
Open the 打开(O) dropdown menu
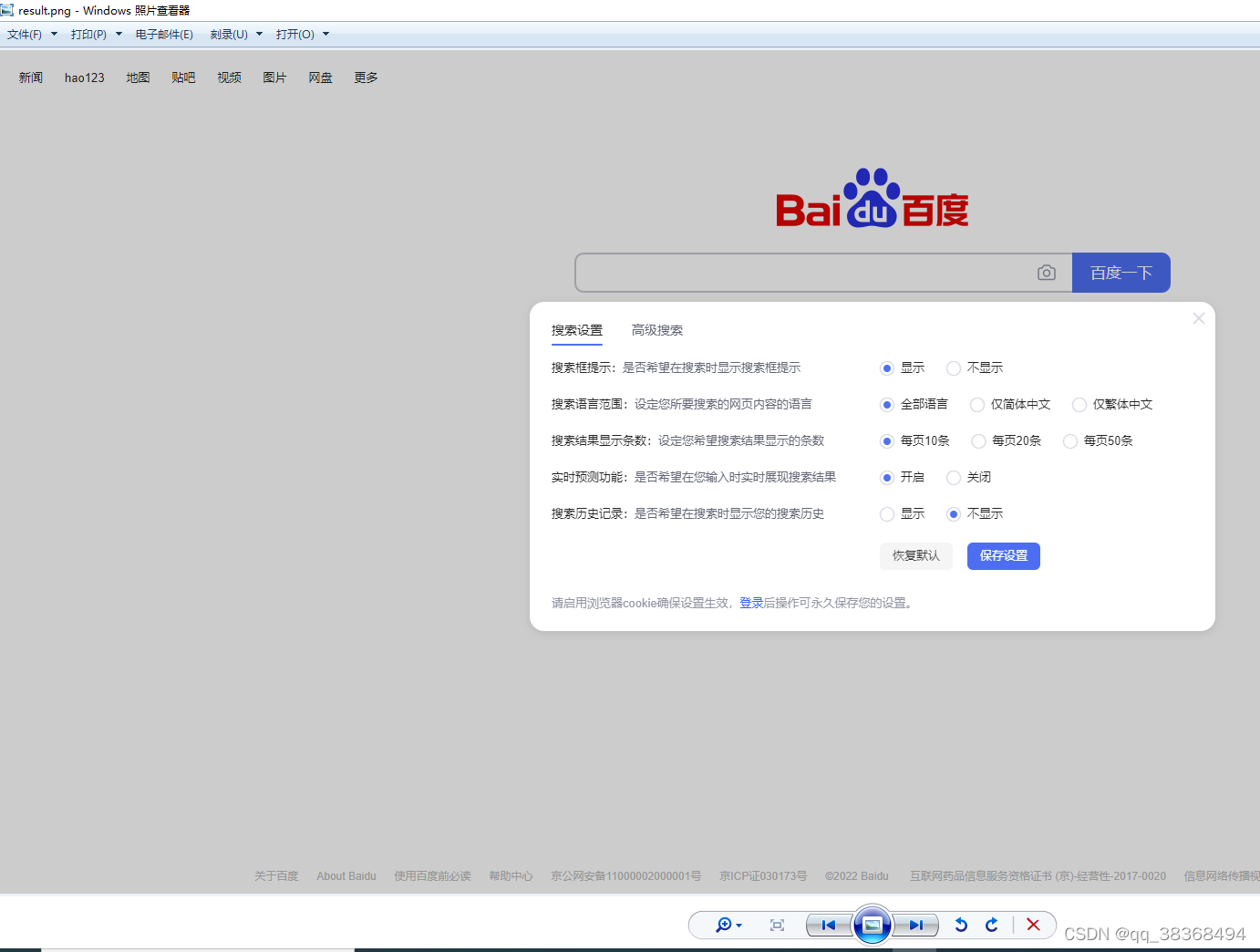coord(303,35)
